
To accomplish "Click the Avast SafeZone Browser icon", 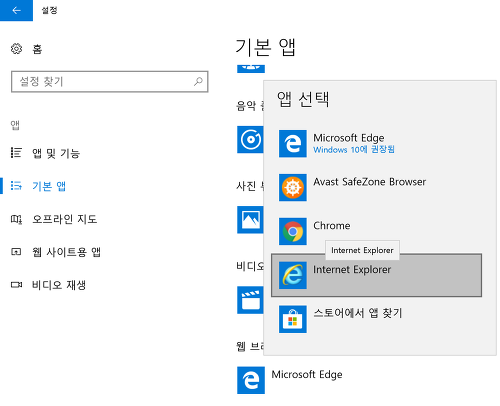I will click(293, 187).
